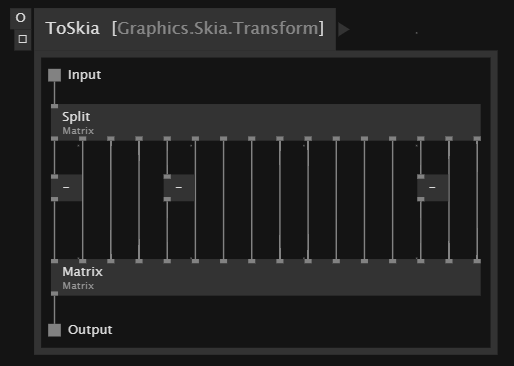Image resolution: width=514 pixels, height=366 pixels.
Task: Click the leftmost minus node
Action: coord(66,188)
